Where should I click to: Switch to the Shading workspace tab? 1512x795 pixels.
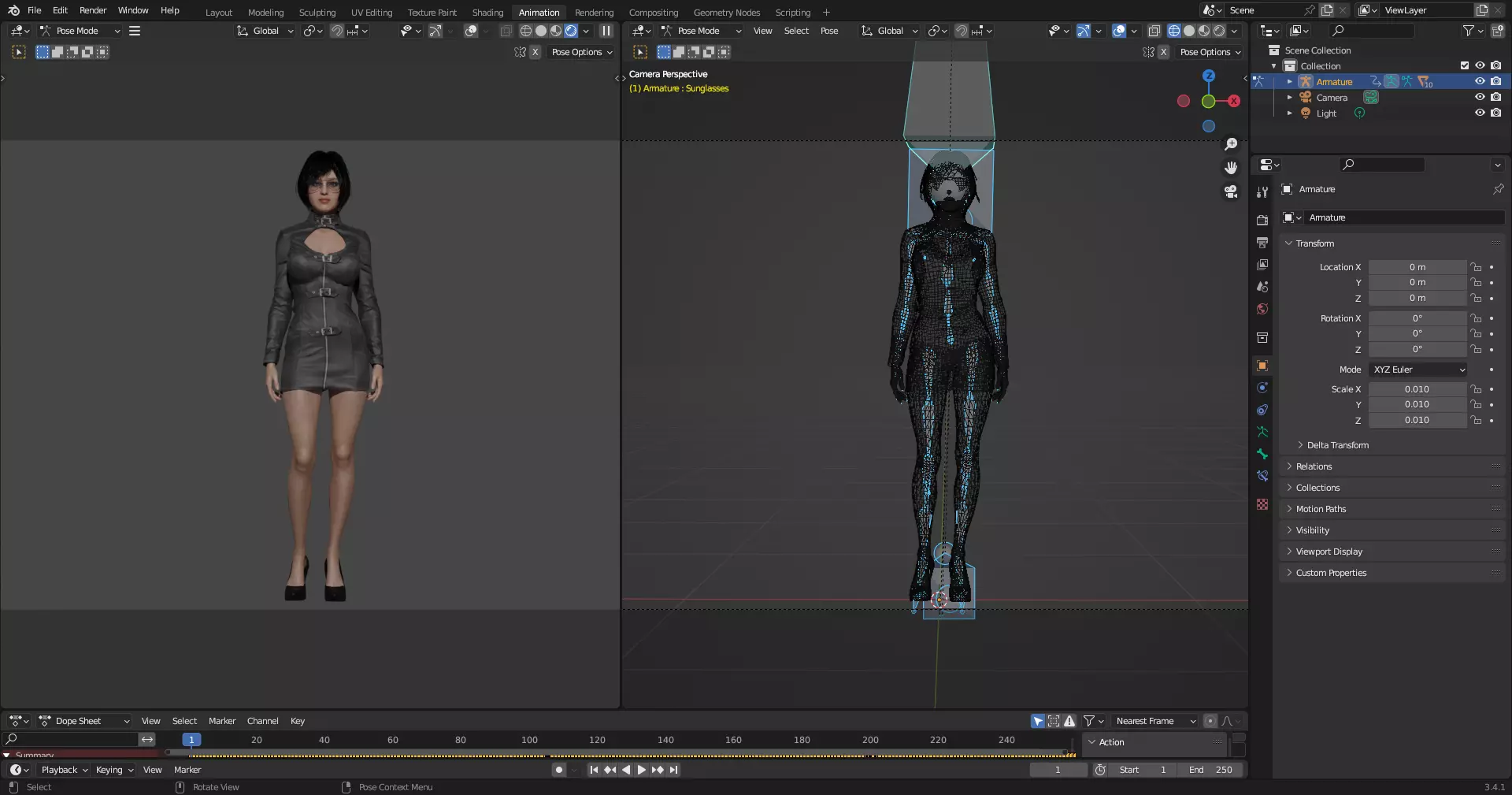point(487,13)
